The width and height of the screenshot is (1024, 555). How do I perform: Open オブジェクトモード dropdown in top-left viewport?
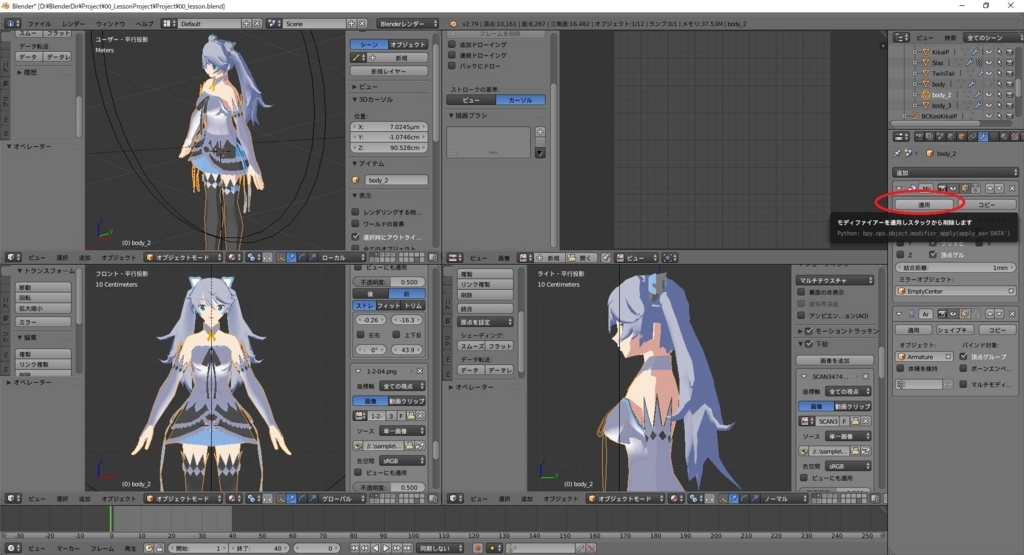[183, 257]
